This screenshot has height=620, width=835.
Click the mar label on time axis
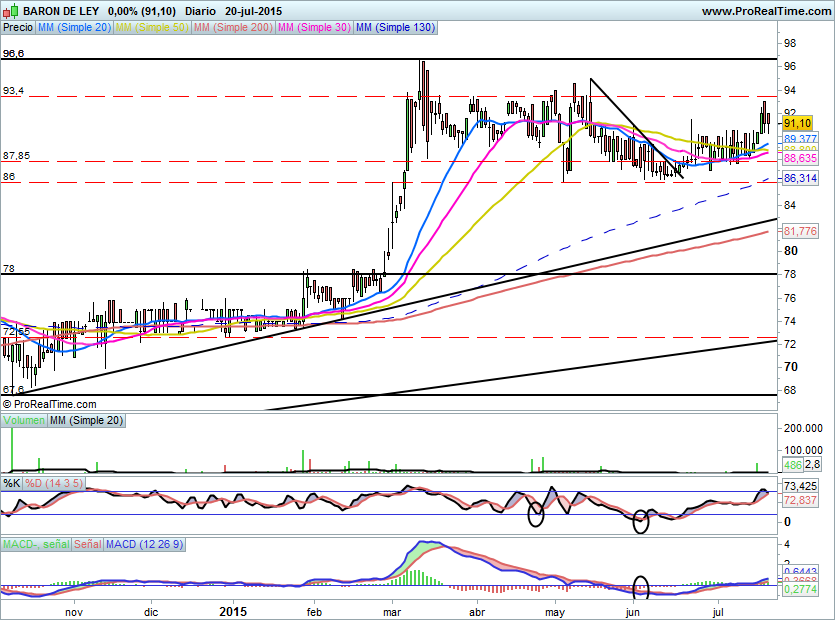tap(392, 612)
